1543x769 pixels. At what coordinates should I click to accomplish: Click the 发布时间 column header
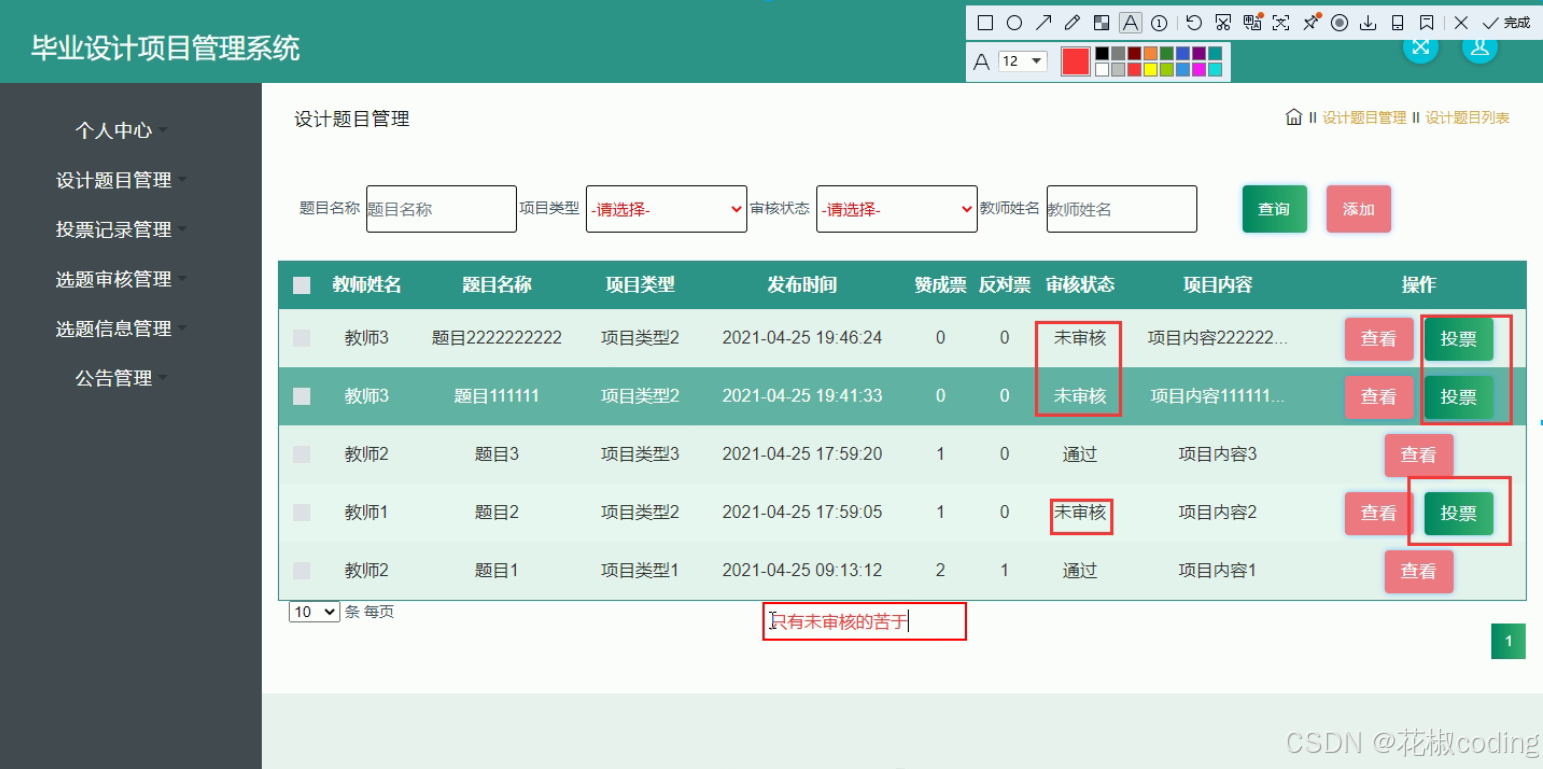tap(802, 285)
